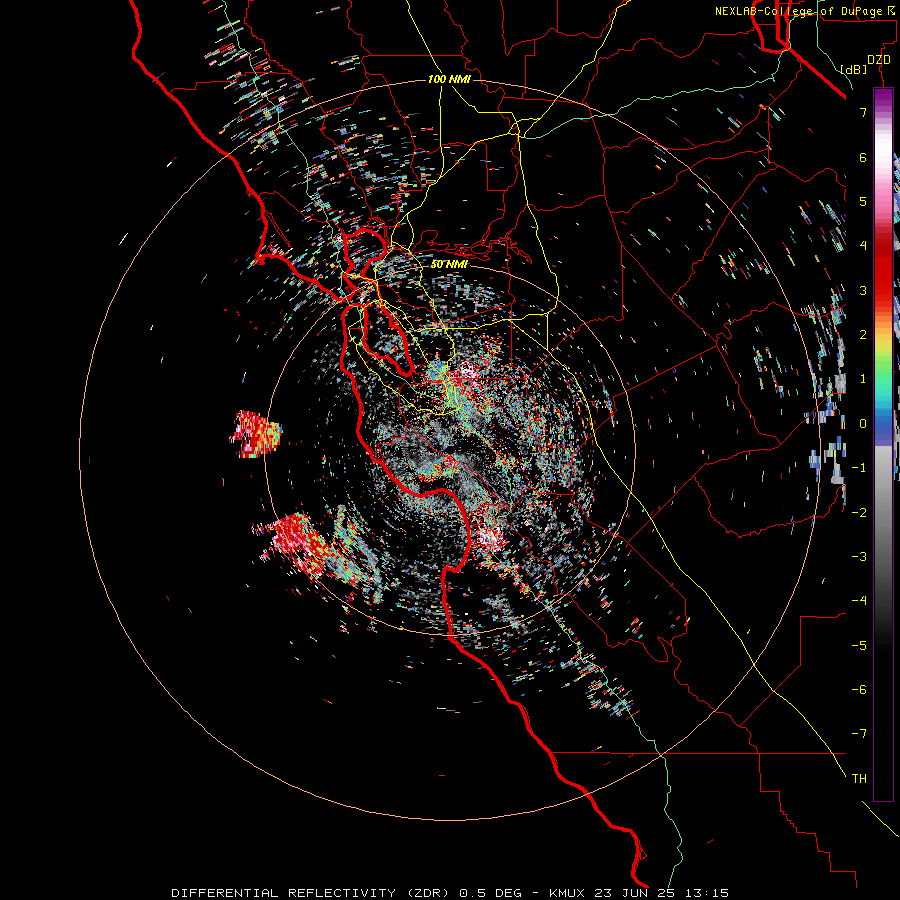Click the 0 dB tick label on the scale
This screenshot has width=900, height=900.
863,424
